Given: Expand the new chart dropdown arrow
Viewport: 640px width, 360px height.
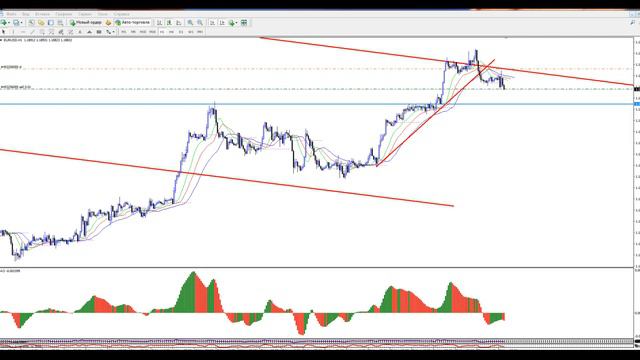Looking at the screenshot, I should 9,23.
